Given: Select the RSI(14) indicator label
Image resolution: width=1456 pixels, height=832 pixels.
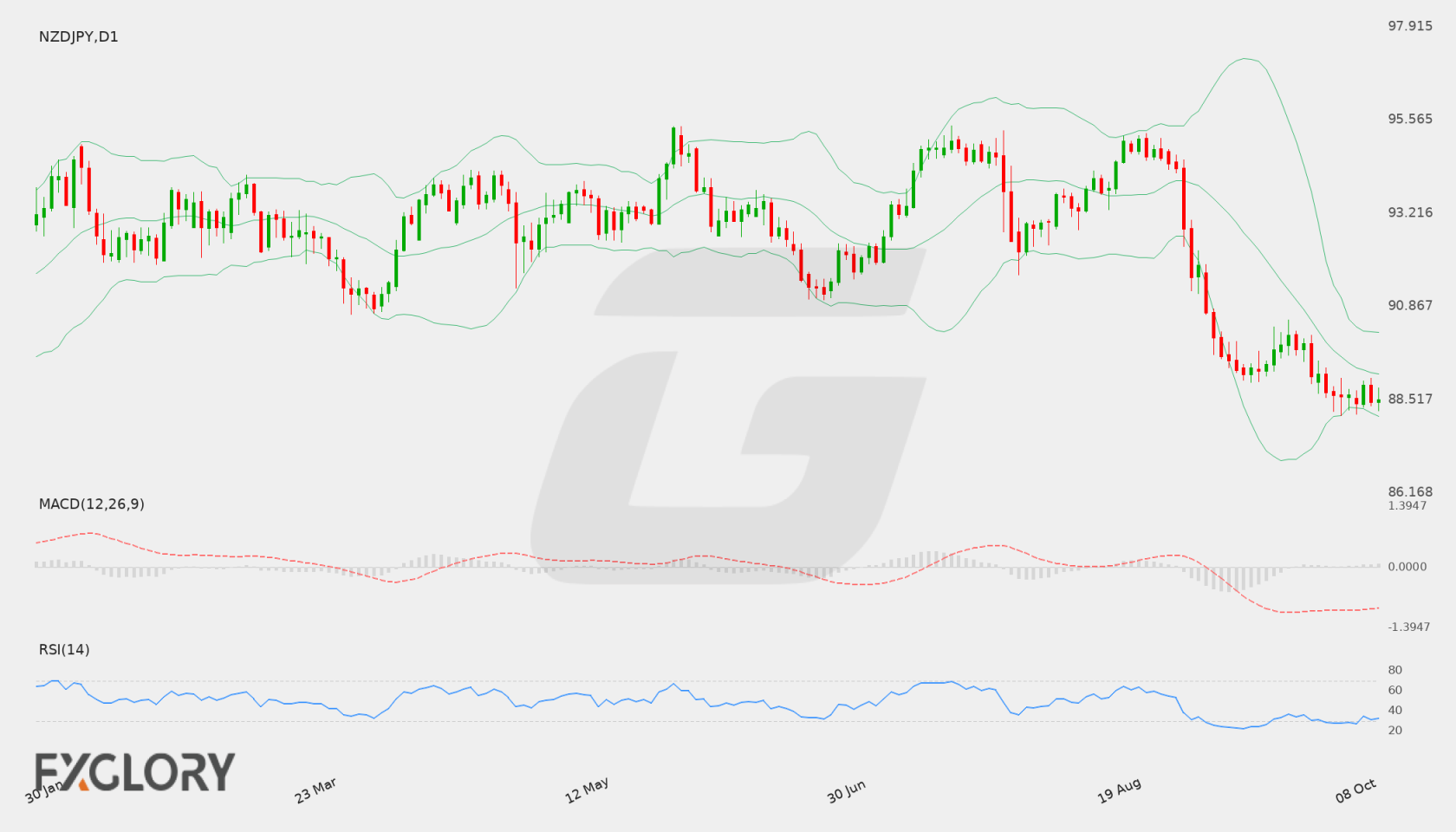Looking at the screenshot, I should (64, 650).
